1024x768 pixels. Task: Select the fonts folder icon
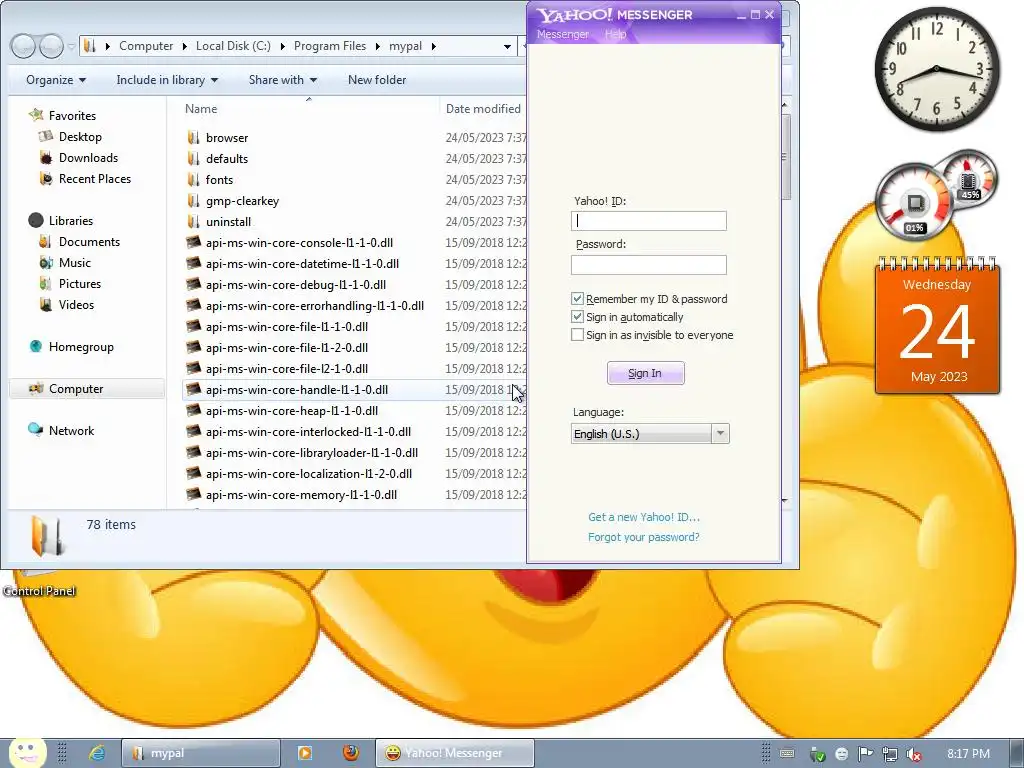193,180
